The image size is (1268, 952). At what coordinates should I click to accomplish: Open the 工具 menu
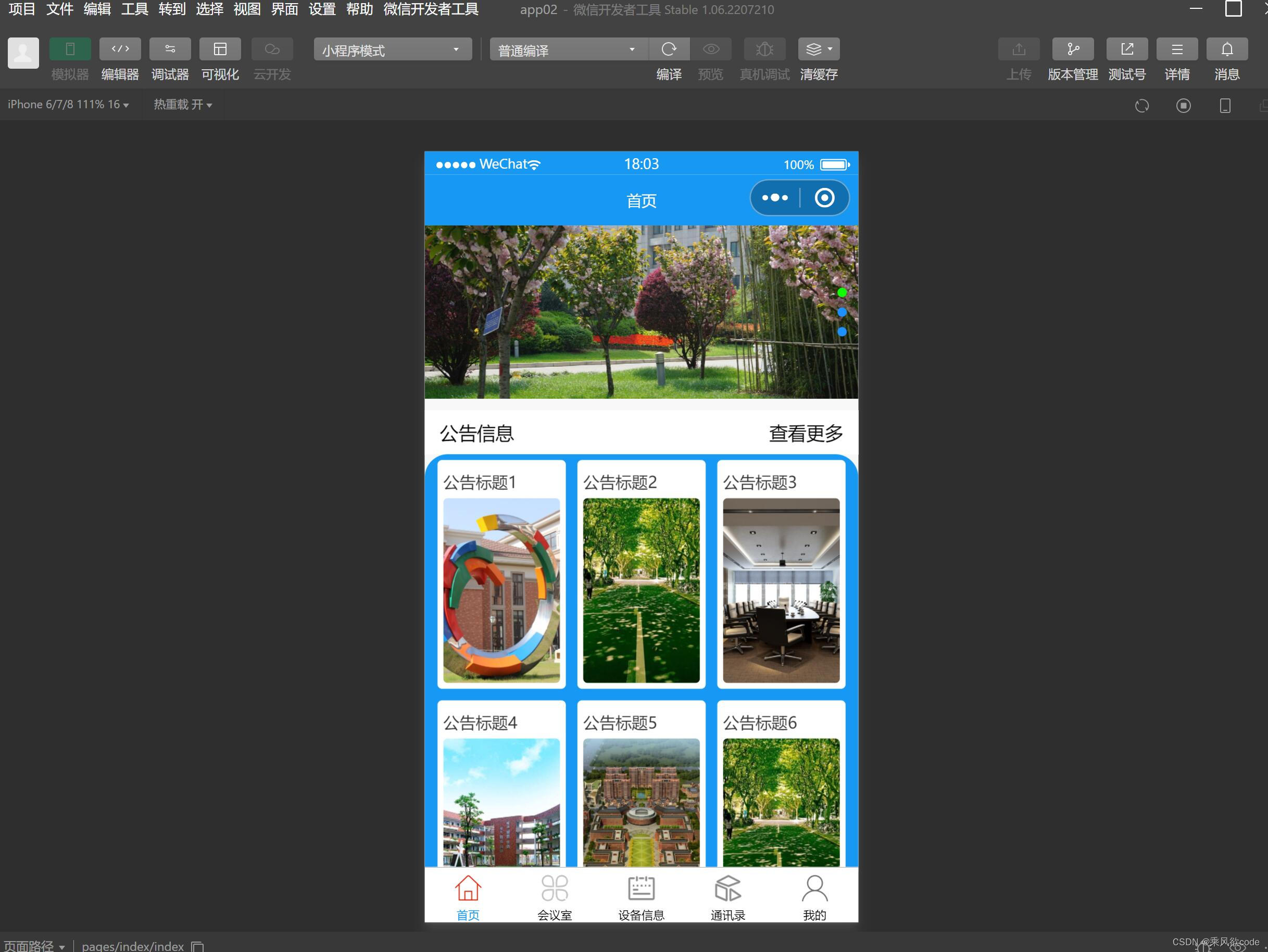(134, 9)
